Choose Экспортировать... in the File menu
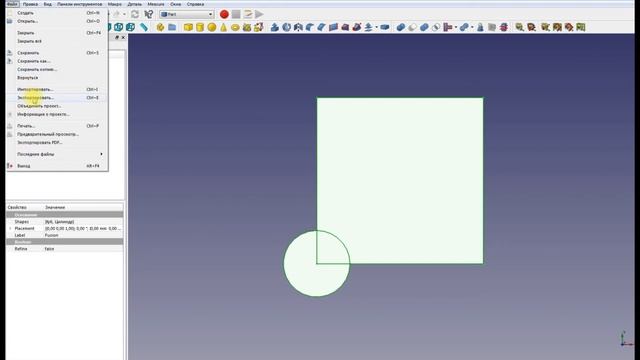This screenshot has height=360, width=640. (x=57, y=98)
